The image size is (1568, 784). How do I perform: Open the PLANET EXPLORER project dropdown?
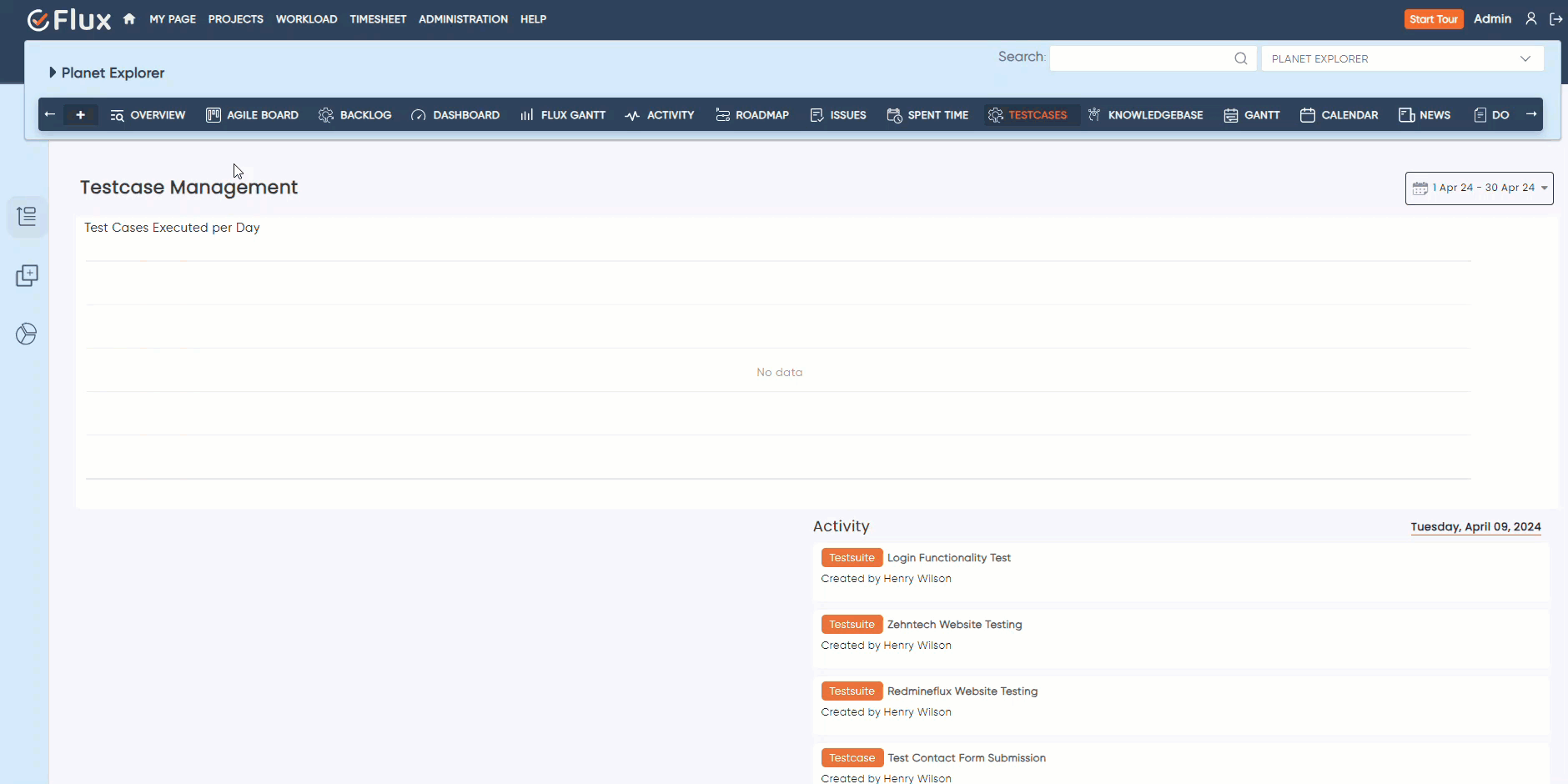coord(1401,58)
